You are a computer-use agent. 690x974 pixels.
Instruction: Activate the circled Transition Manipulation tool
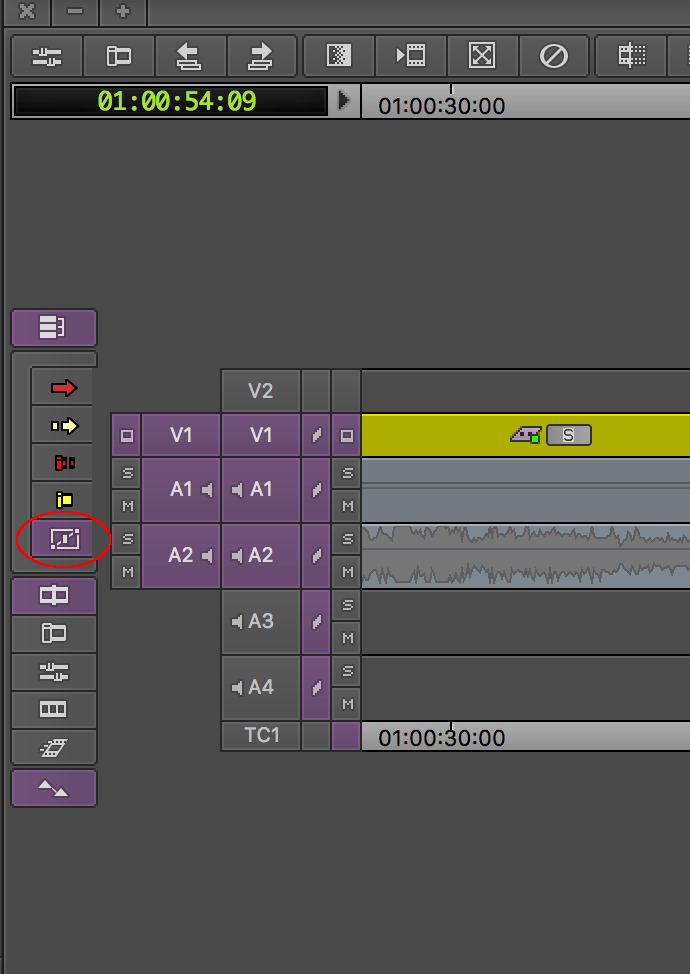pyautogui.click(x=64, y=539)
